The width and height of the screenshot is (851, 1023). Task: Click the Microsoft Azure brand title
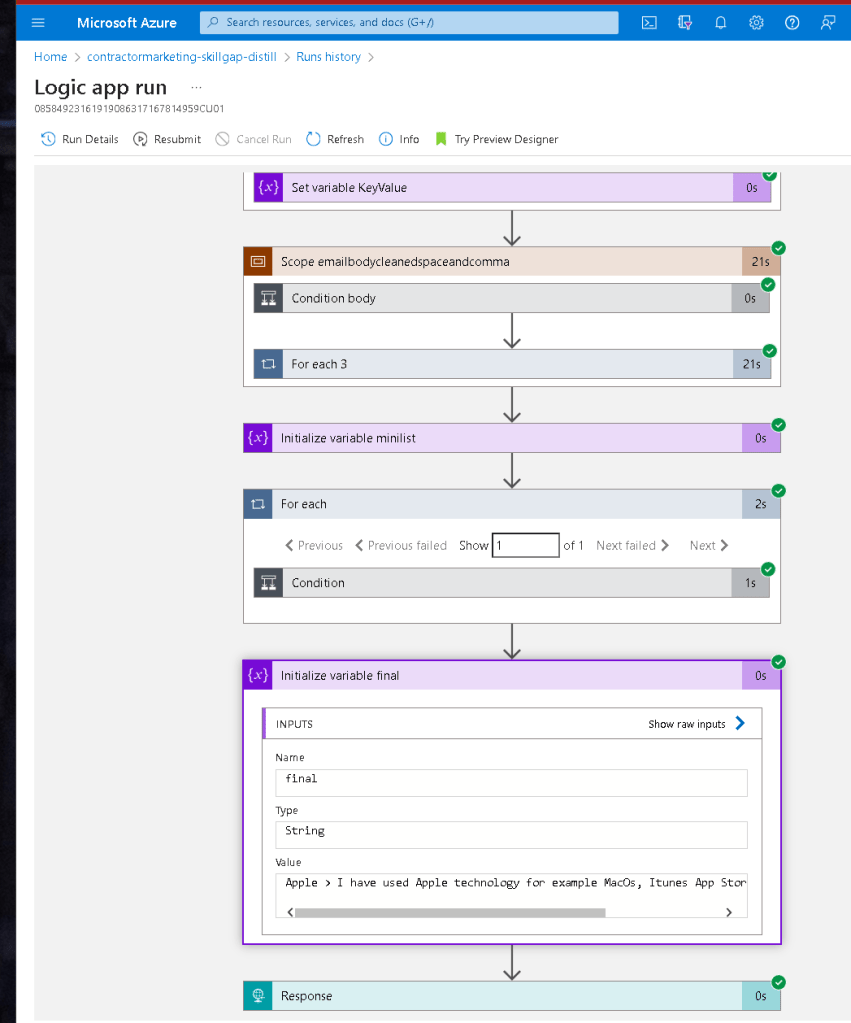(127, 23)
